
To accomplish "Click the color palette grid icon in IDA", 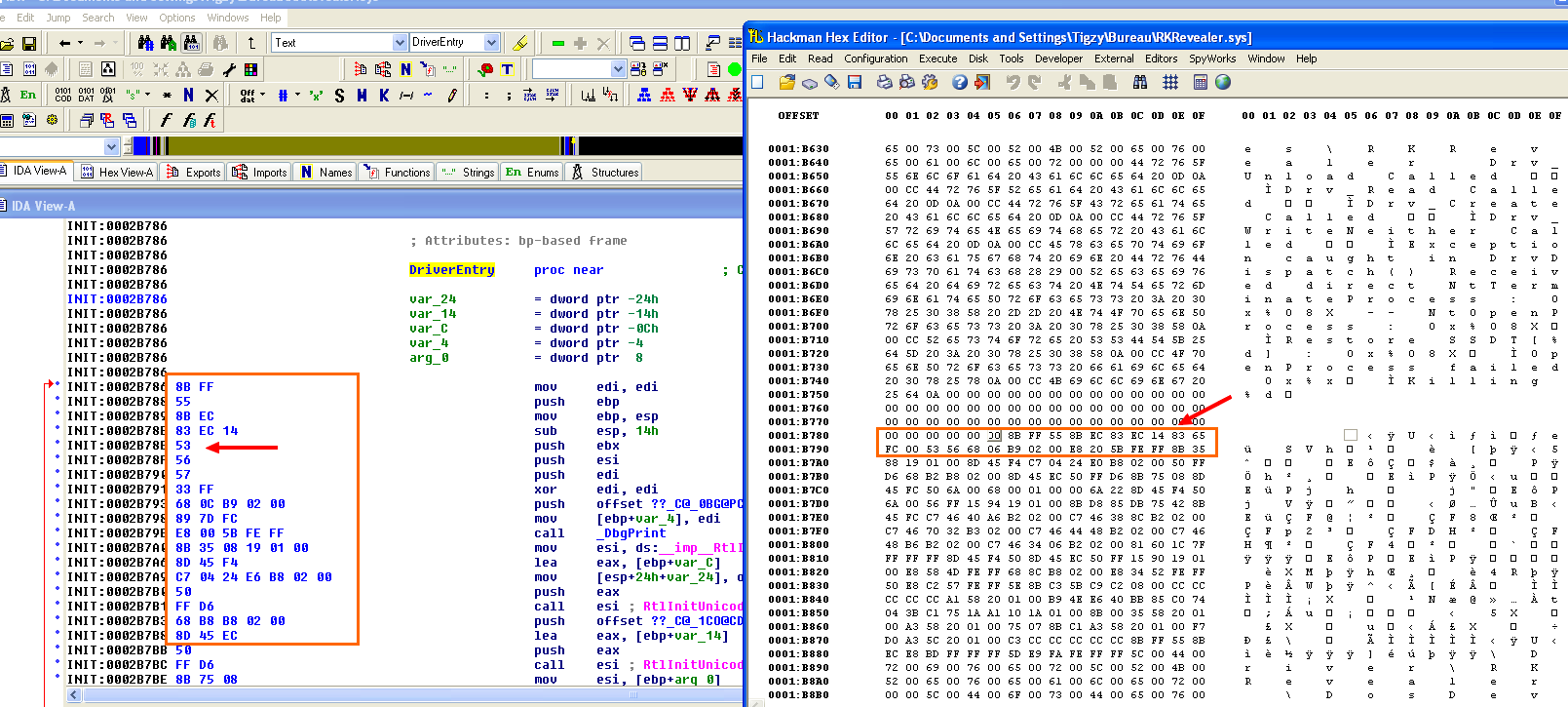I will tap(250, 69).
